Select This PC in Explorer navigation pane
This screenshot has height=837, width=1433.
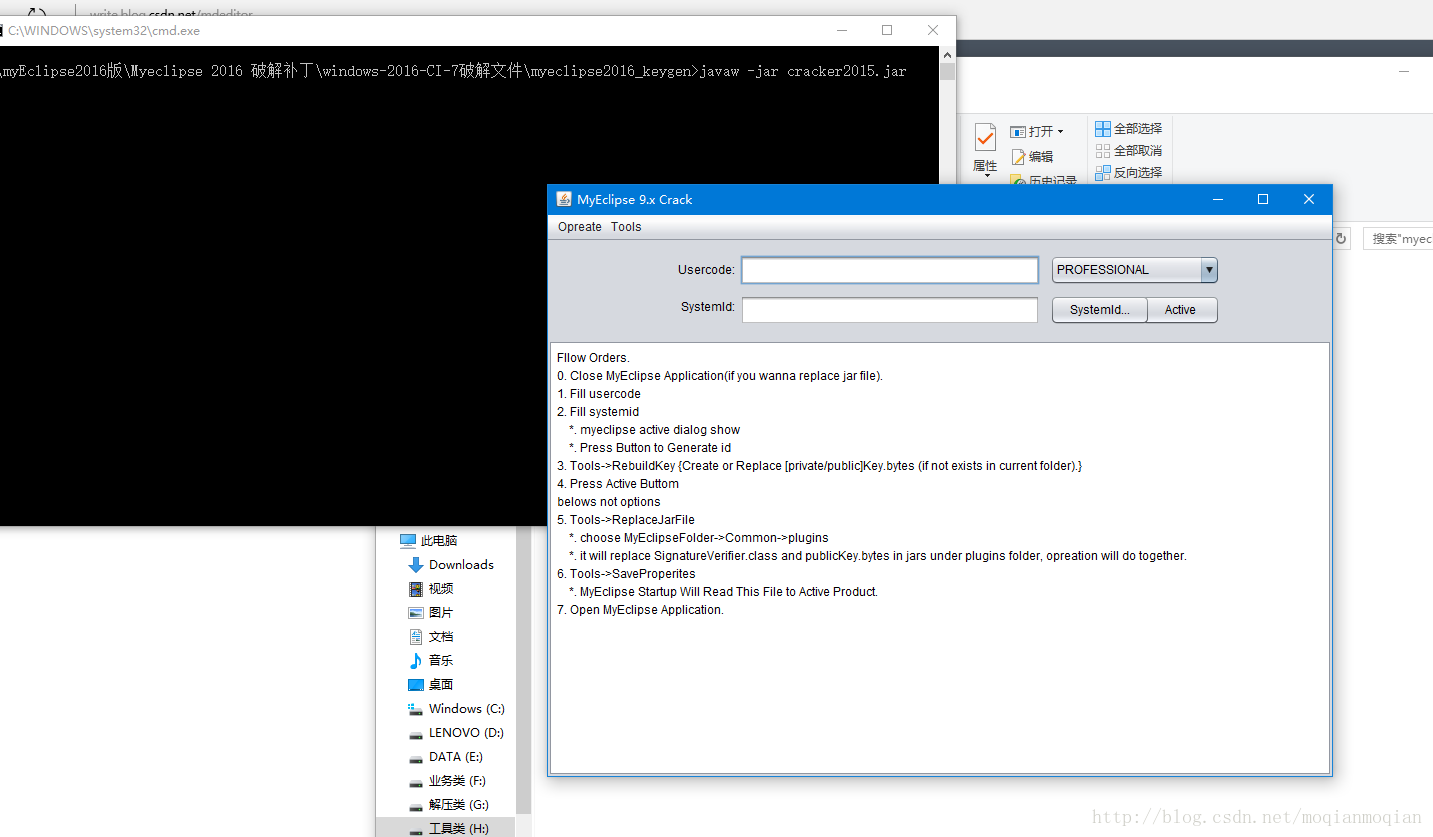click(x=439, y=541)
